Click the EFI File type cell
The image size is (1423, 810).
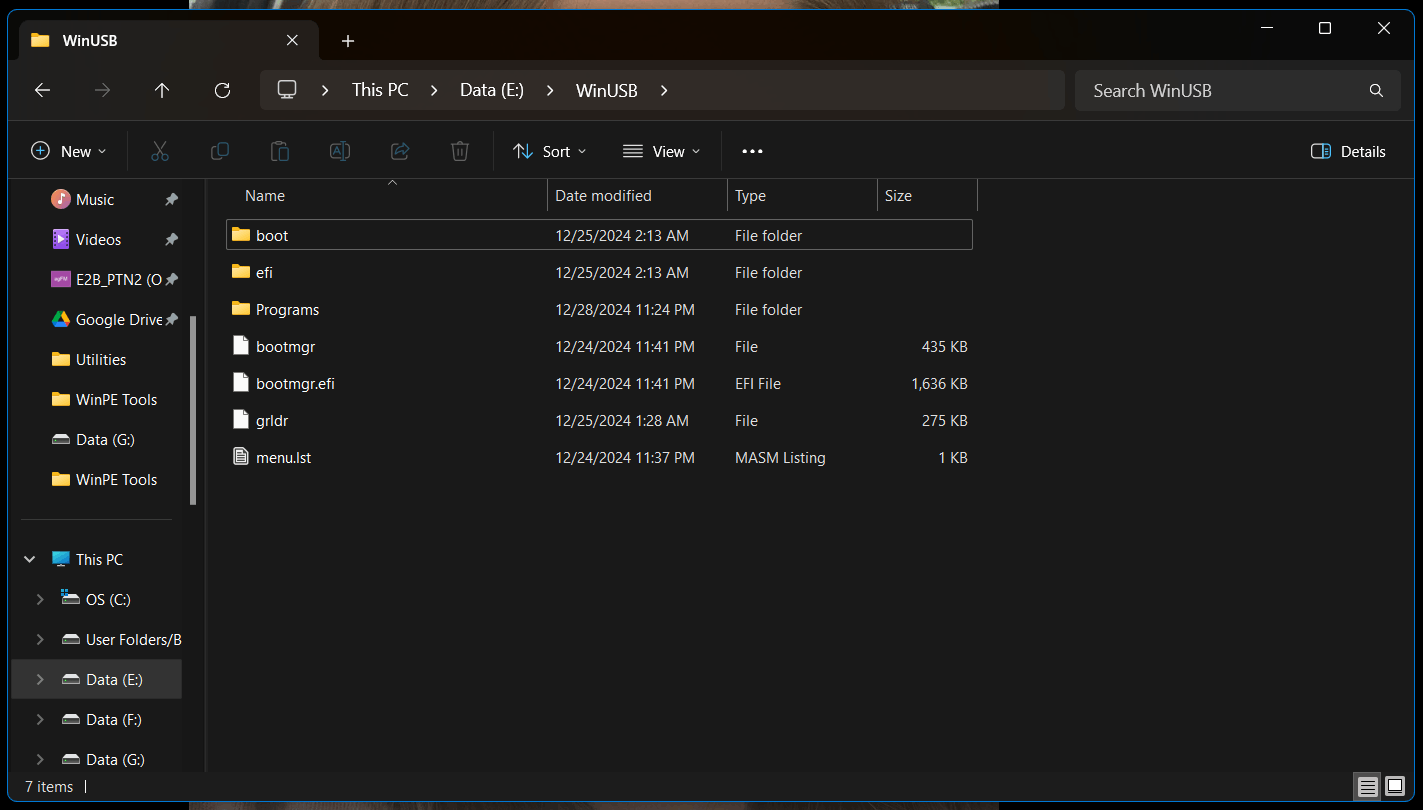758,383
